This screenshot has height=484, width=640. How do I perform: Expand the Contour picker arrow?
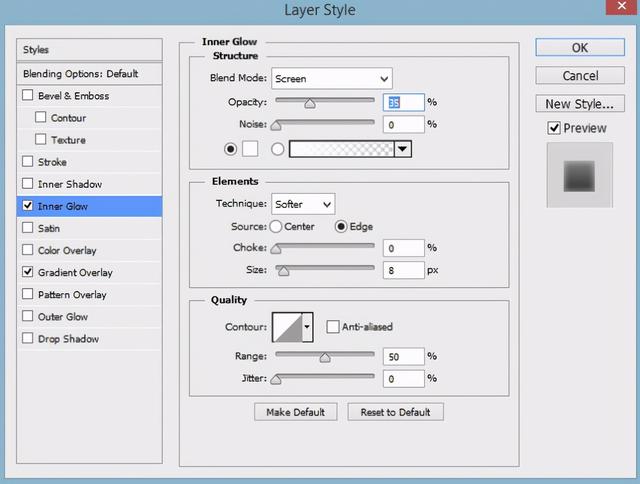coord(307,327)
